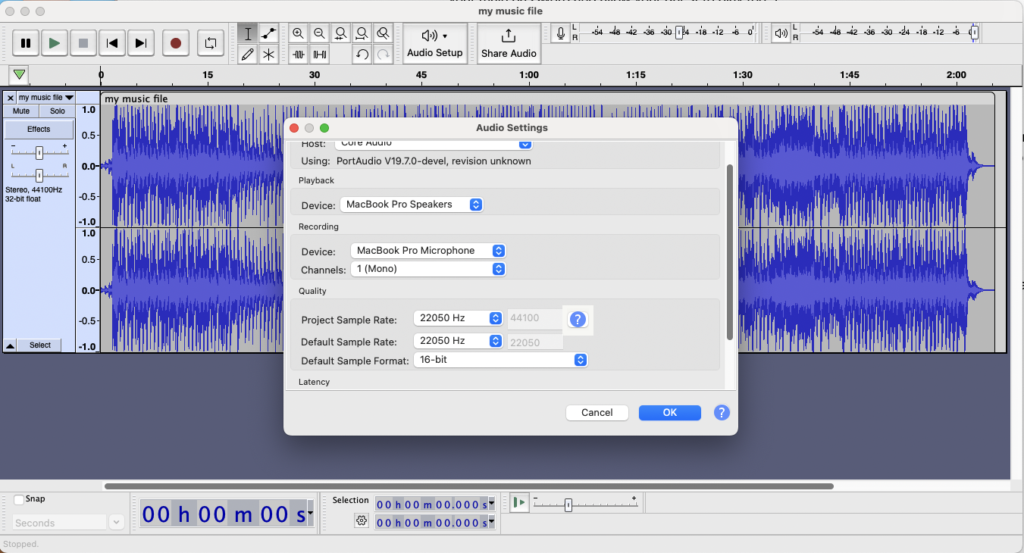
Task: Click the Record button
Action: point(176,43)
